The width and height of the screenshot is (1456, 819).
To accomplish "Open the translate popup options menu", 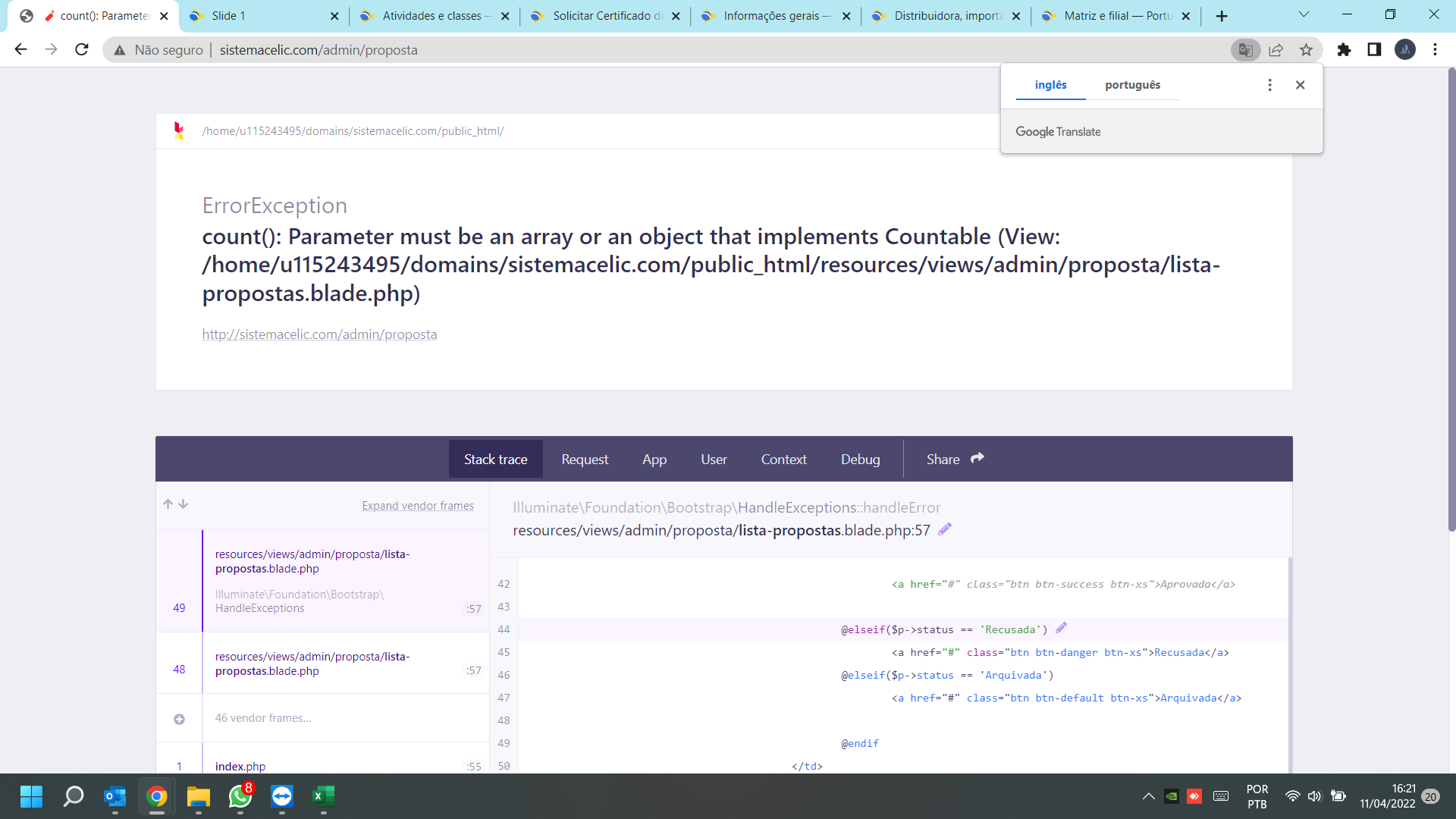I will (x=1270, y=85).
